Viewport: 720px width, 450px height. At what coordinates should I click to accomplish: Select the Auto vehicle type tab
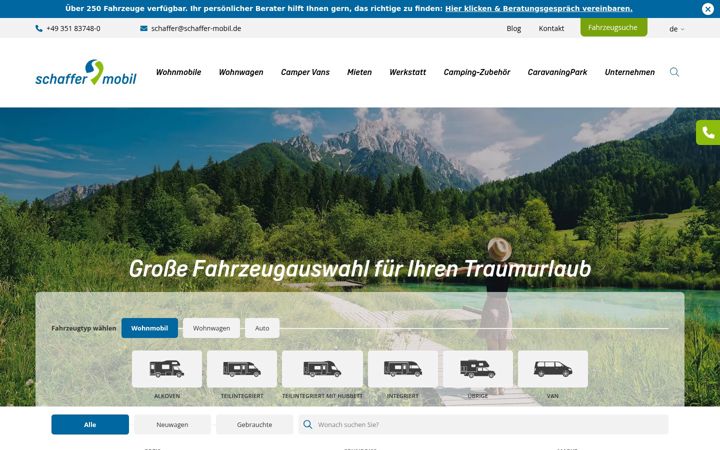click(262, 328)
